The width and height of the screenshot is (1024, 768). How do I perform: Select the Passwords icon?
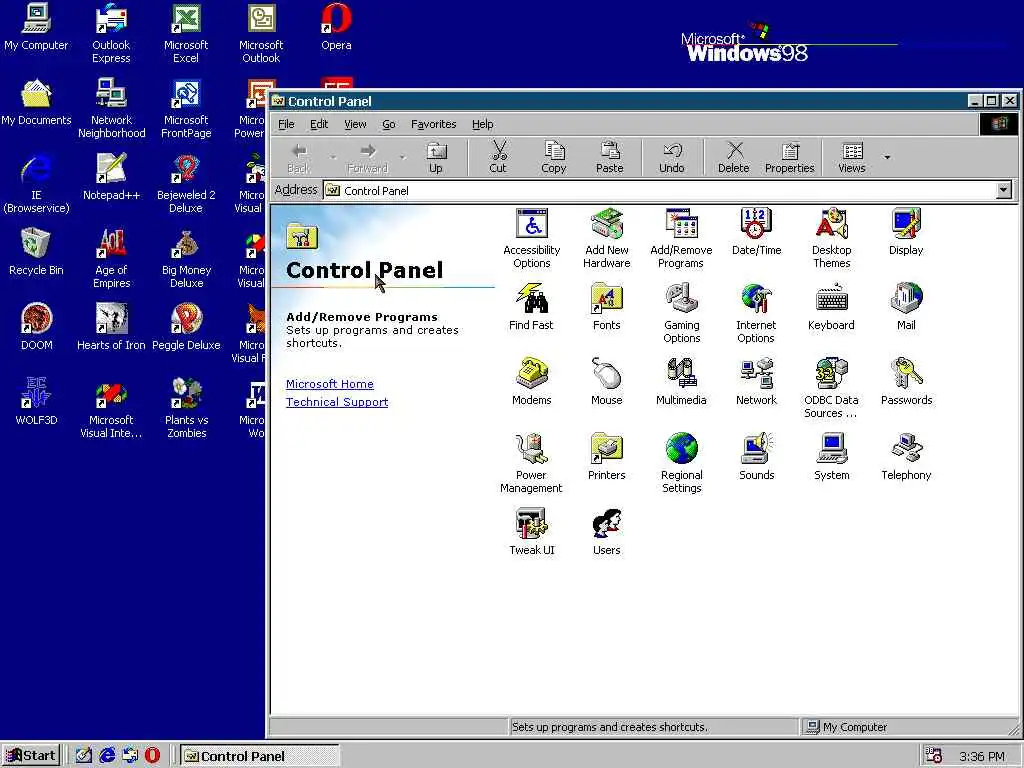click(906, 382)
